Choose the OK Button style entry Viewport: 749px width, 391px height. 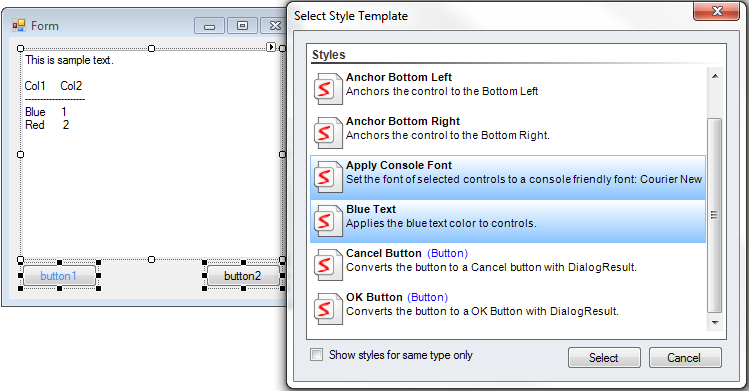pos(508,309)
